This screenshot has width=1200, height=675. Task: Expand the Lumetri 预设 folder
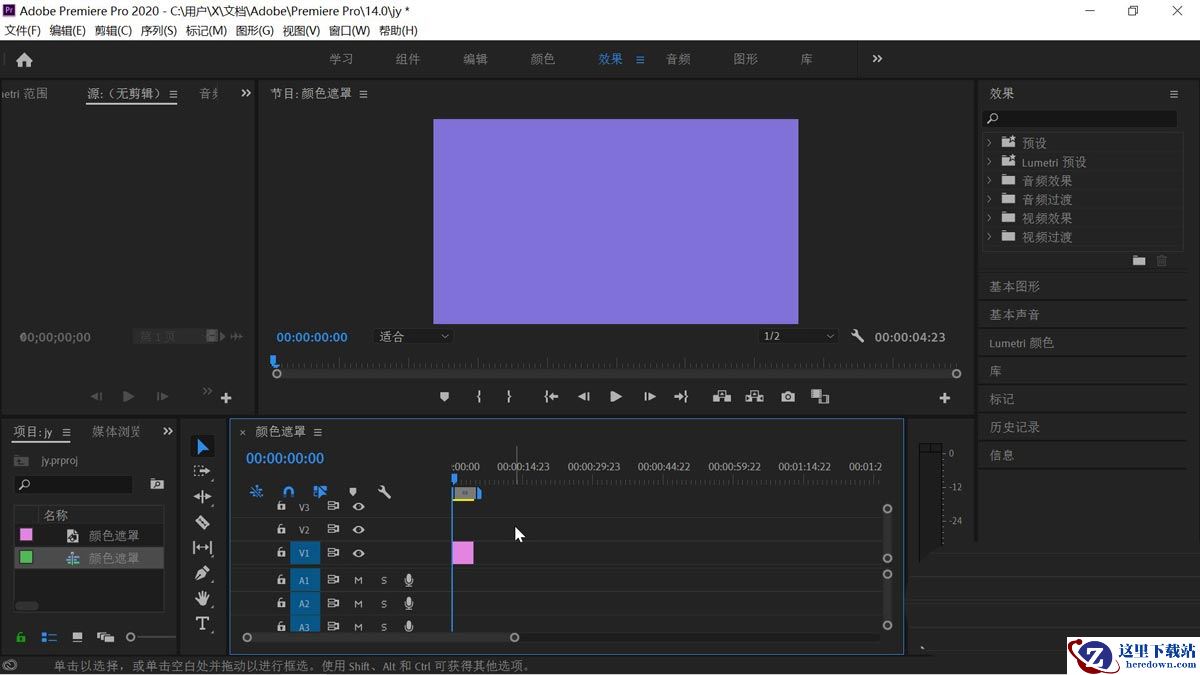pyautogui.click(x=990, y=162)
